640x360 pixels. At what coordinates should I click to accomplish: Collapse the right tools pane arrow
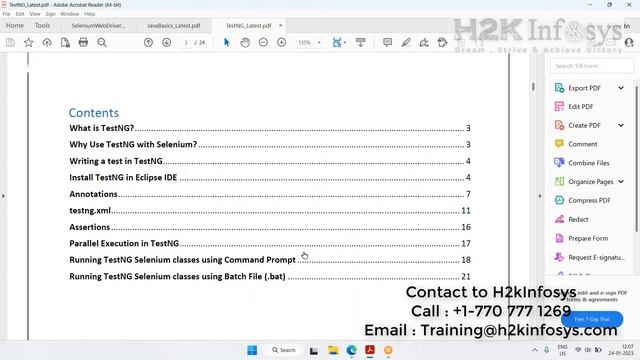pyautogui.click(x=540, y=196)
